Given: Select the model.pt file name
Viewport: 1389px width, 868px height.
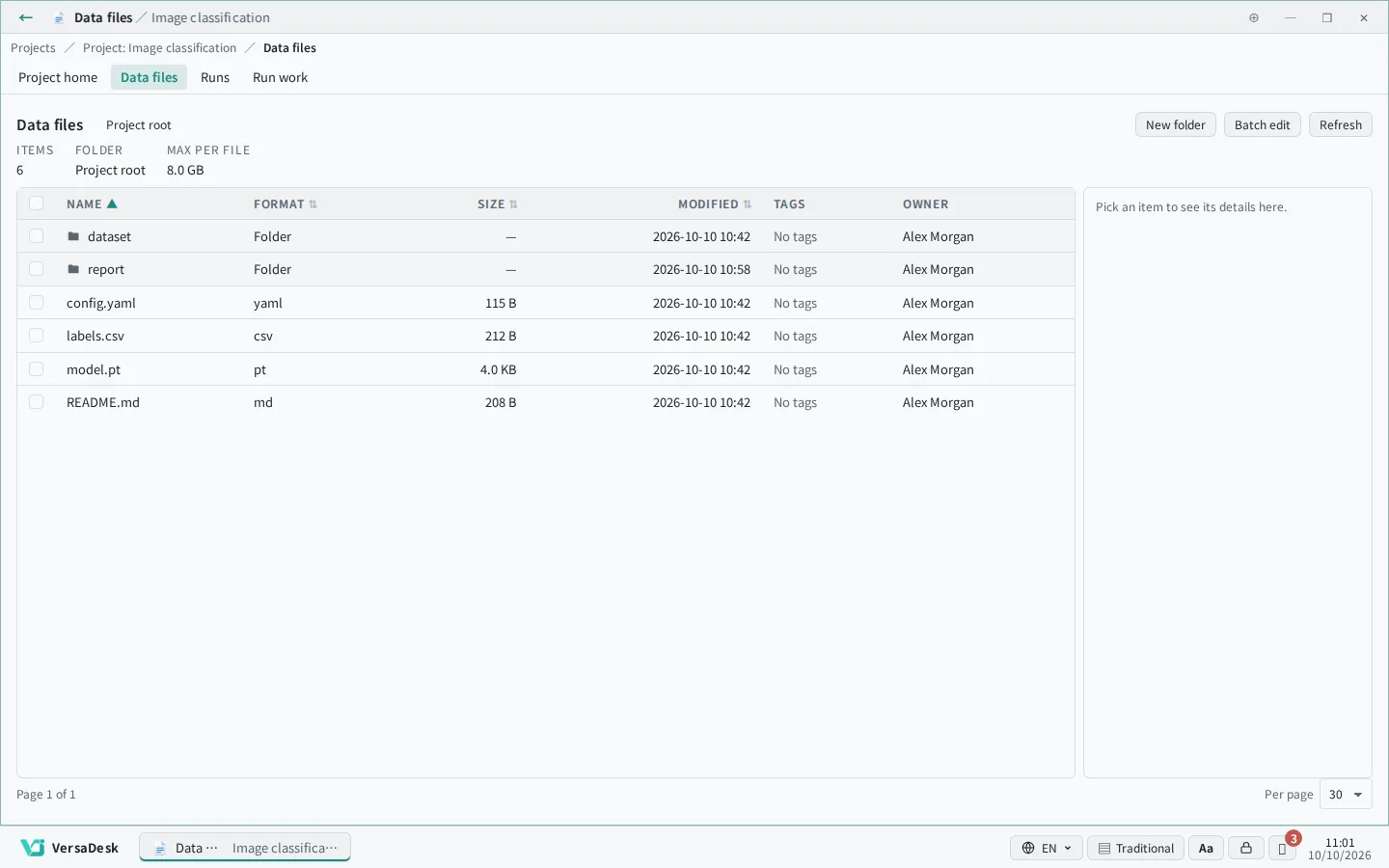Looking at the screenshot, I should click(x=94, y=369).
